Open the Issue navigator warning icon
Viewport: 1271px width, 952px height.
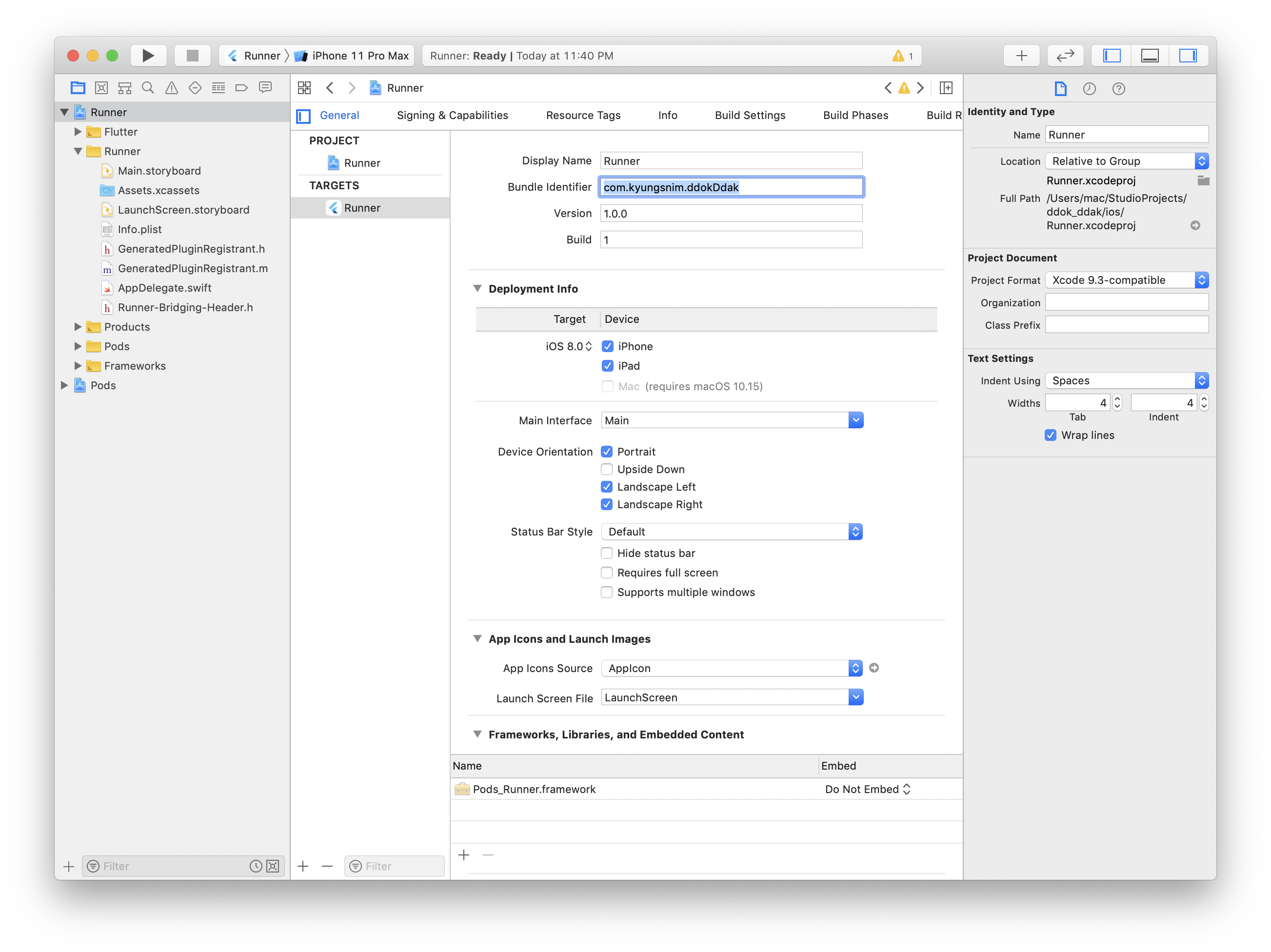click(x=171, y=88)
